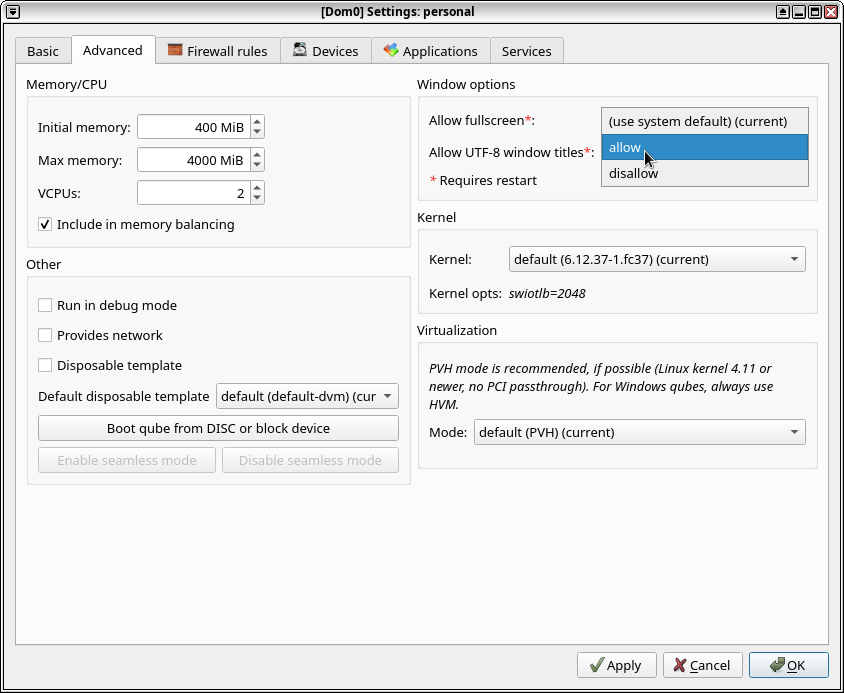The image size is (844, 693).
Task: Open Default disposable template dropdown
Action: [x=307, y=397]
